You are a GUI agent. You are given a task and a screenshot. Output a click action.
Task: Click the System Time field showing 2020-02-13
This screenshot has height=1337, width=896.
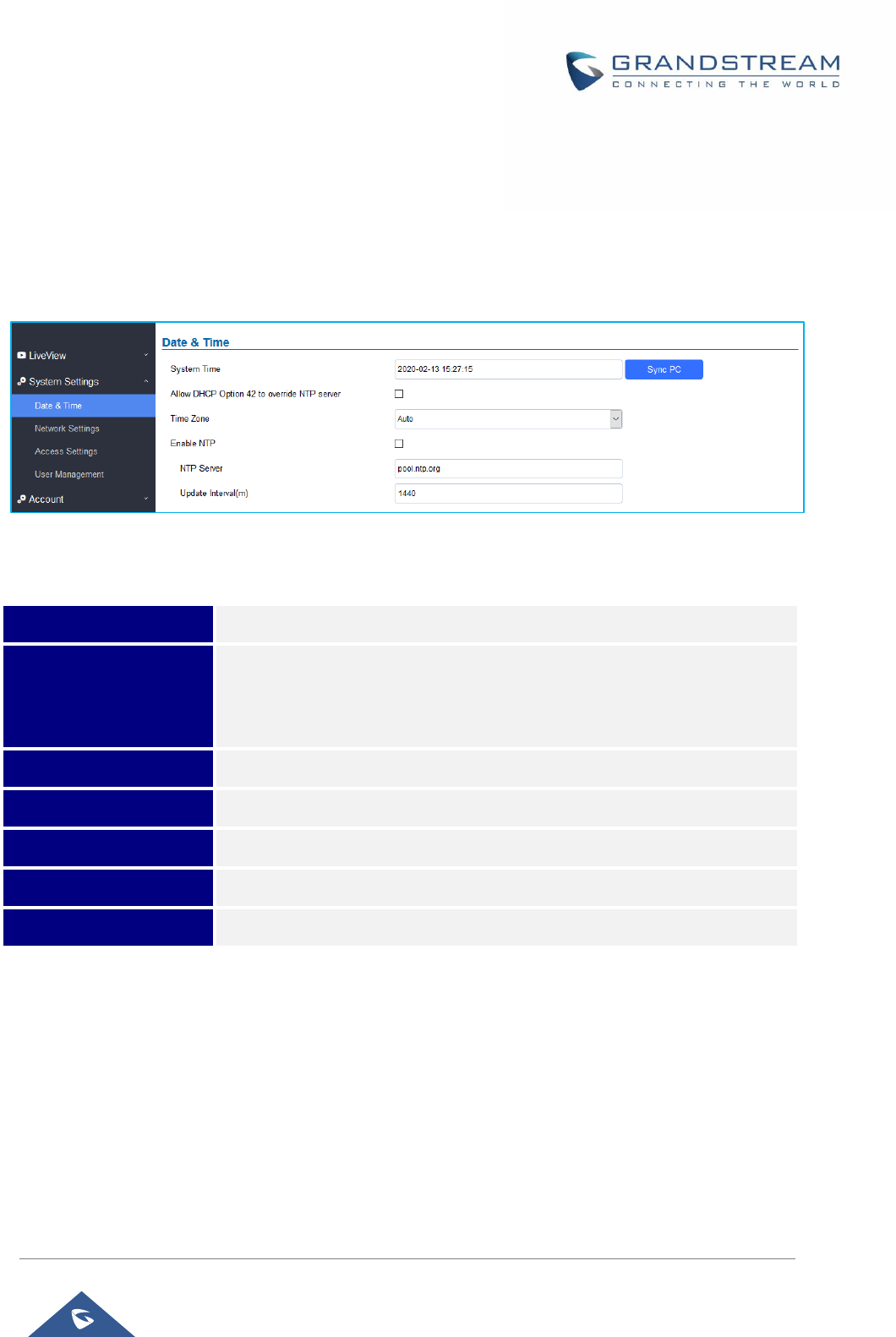coord(508,369)
